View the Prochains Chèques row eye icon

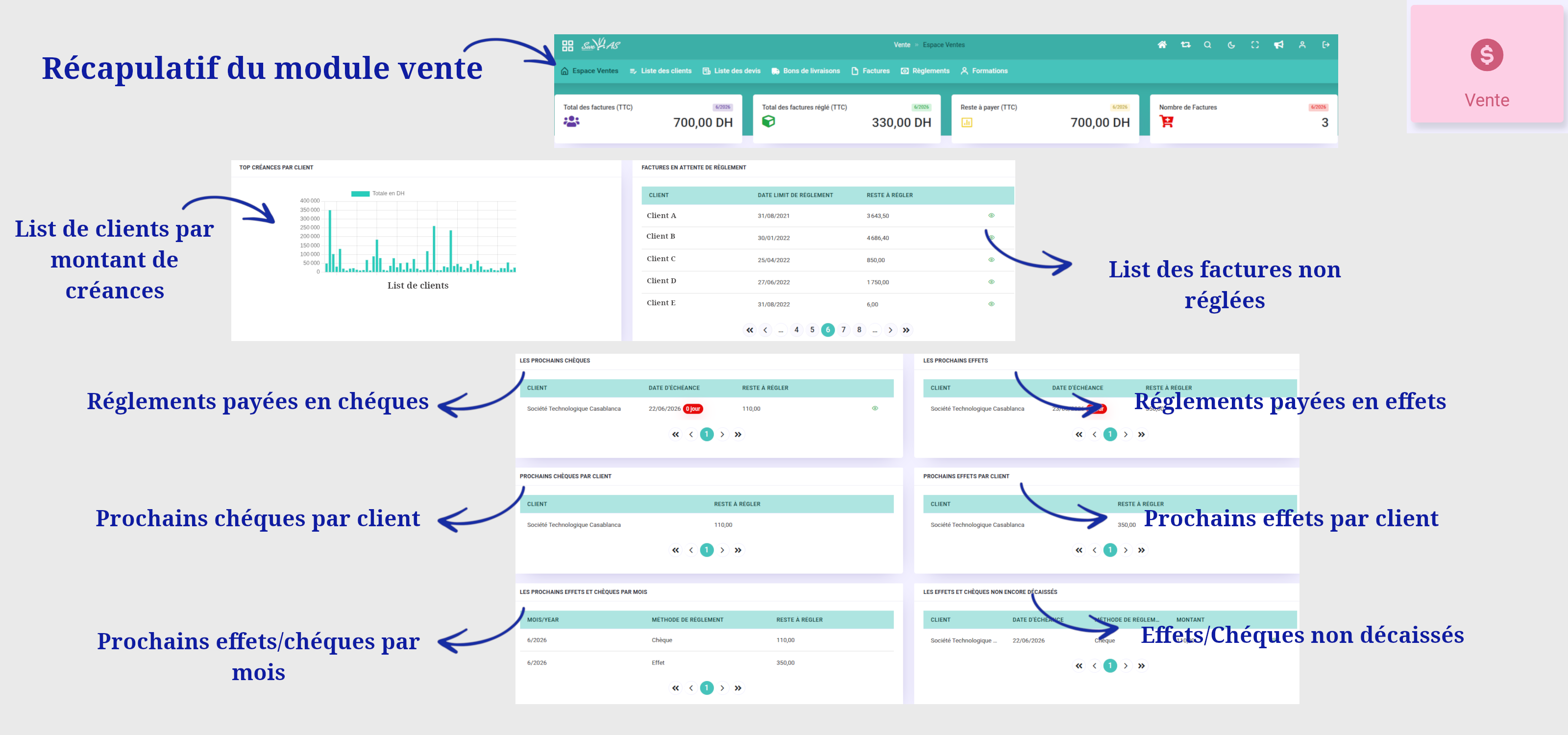tap(875, 408)
